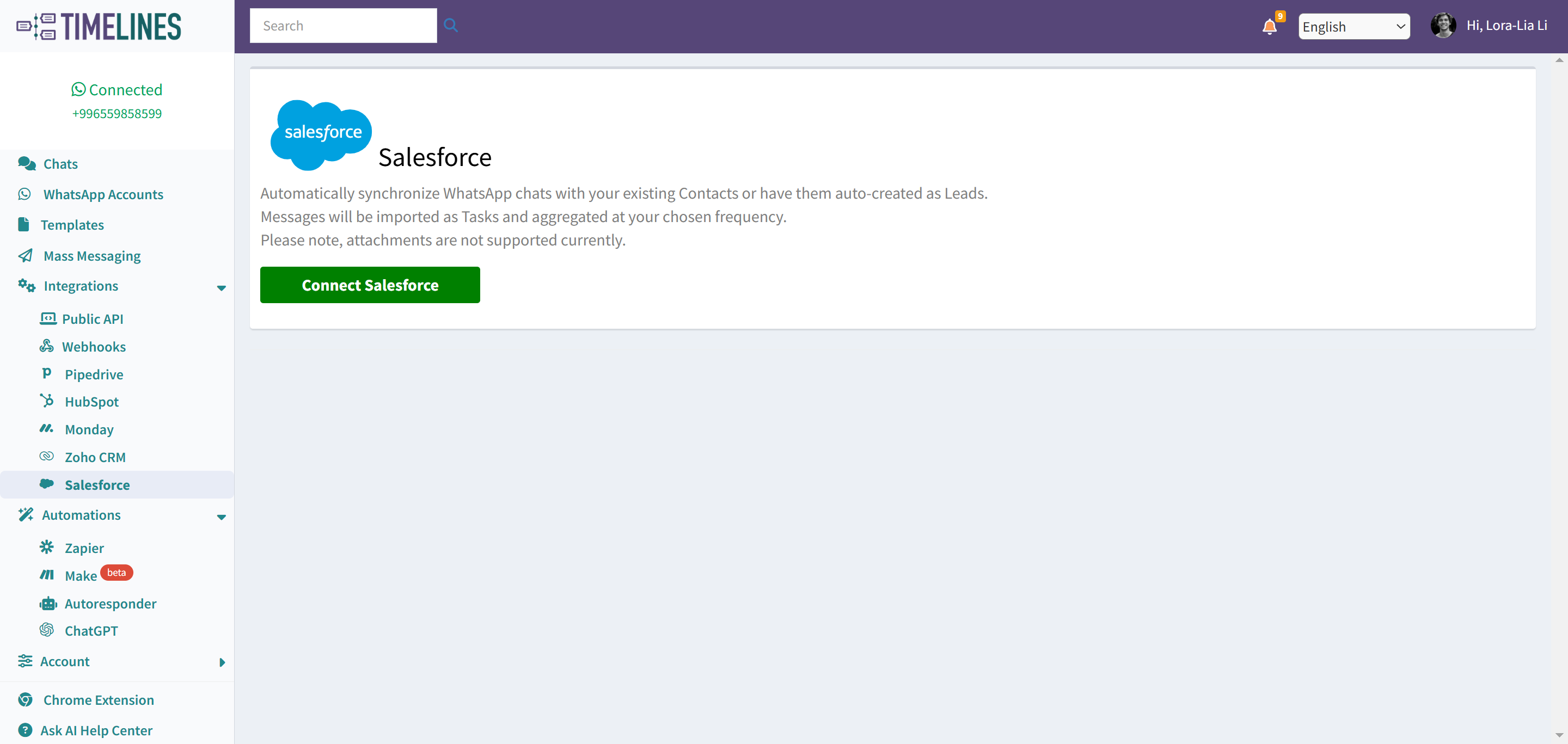Click the user avatar picture
1568x744 pixels.
point(1443,26)
